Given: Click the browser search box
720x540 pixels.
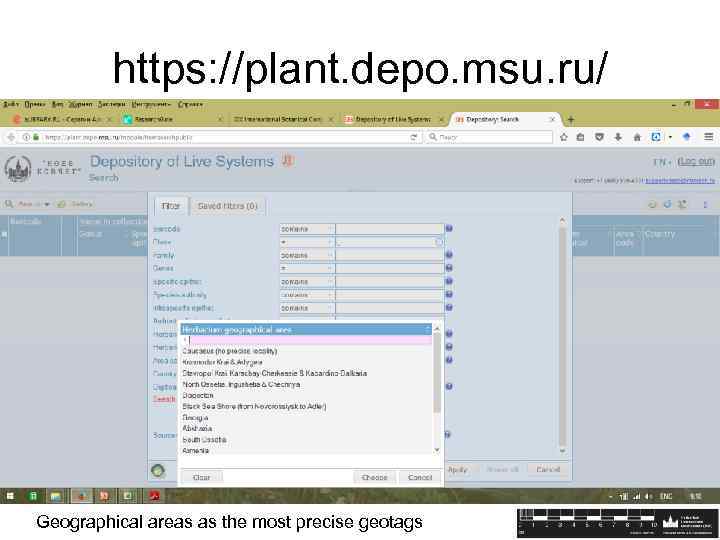Looking at the screenshot, I should (489, 137).
